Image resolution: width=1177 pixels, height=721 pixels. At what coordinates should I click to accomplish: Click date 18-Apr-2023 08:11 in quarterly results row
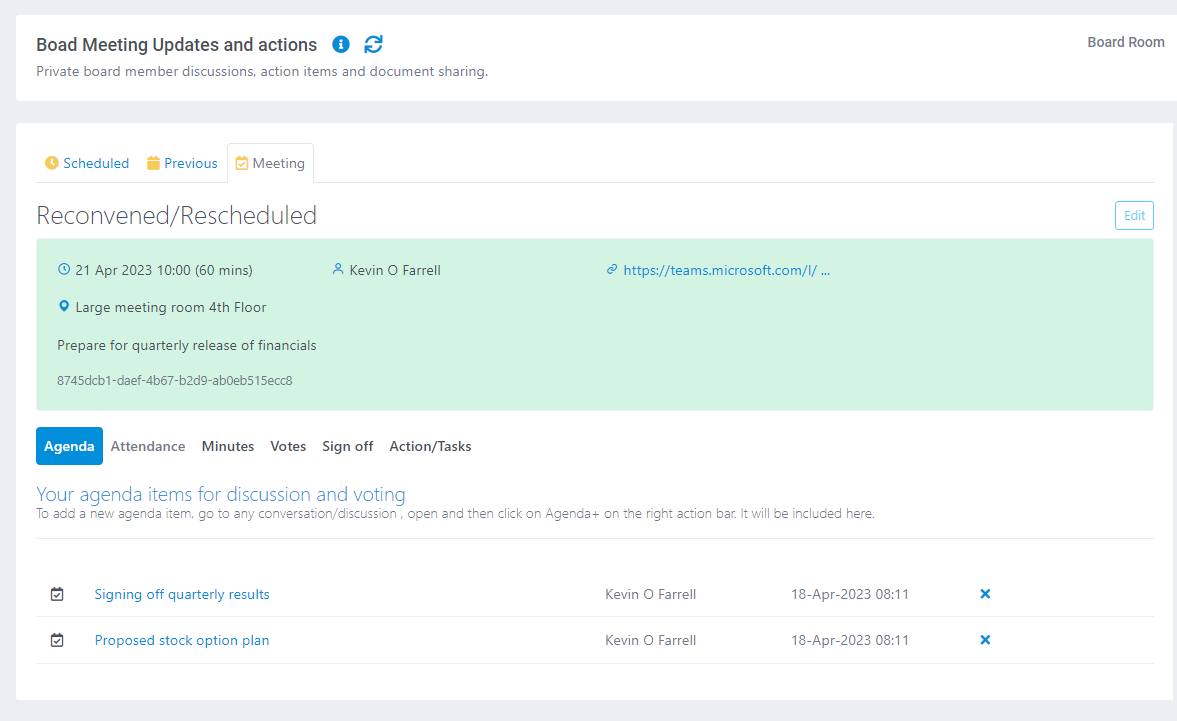pyautogui.click(x=850, y=594)
